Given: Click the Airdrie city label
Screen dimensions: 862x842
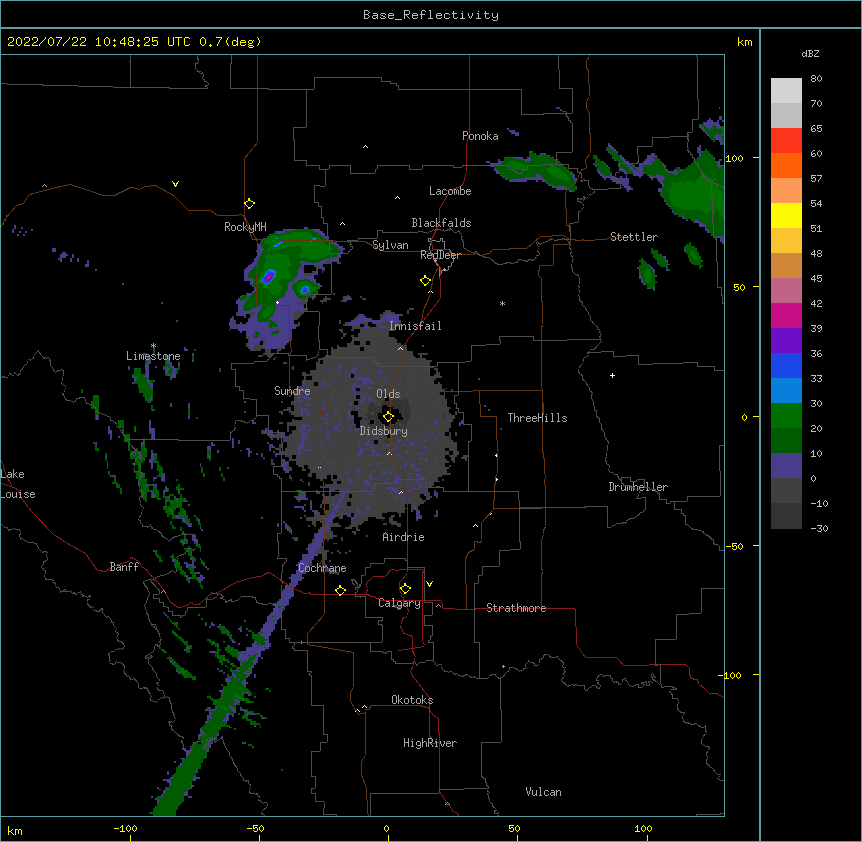Looking at the screenshot, I should (x=404, y=537).
